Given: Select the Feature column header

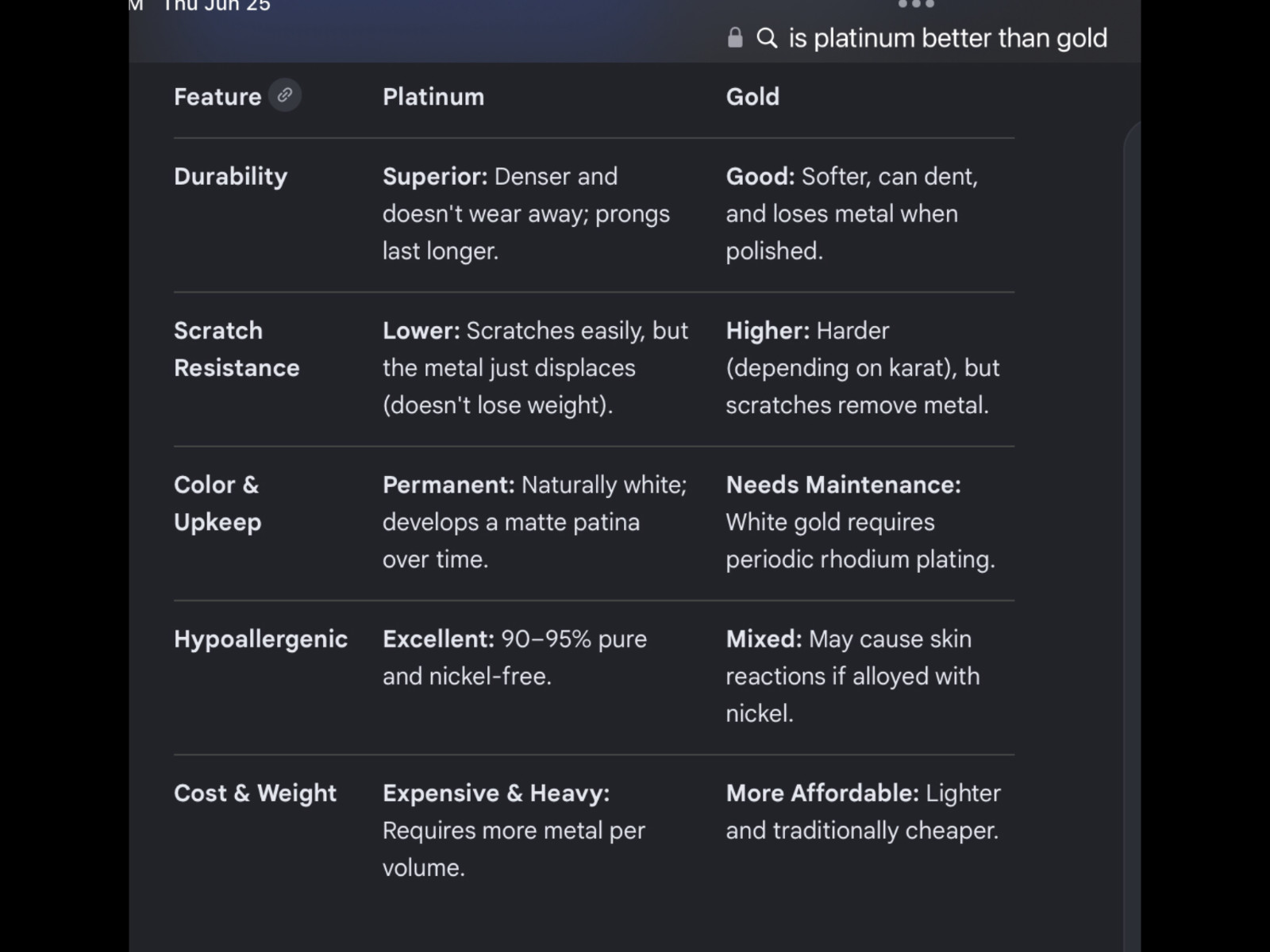Looking at the screenshot, I should coord(217,97).
